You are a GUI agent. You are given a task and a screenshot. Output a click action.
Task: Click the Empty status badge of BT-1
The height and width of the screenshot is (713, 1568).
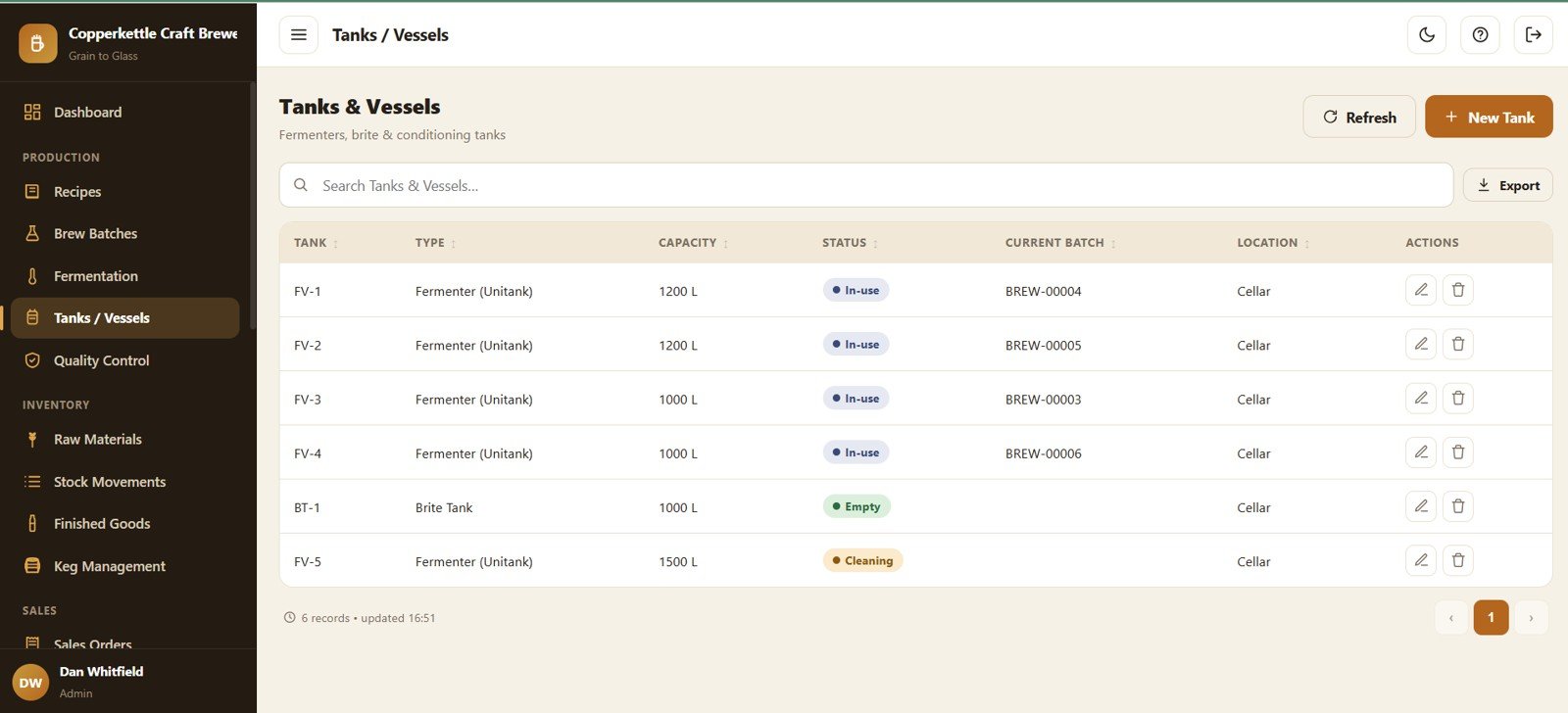coord(857,506)
